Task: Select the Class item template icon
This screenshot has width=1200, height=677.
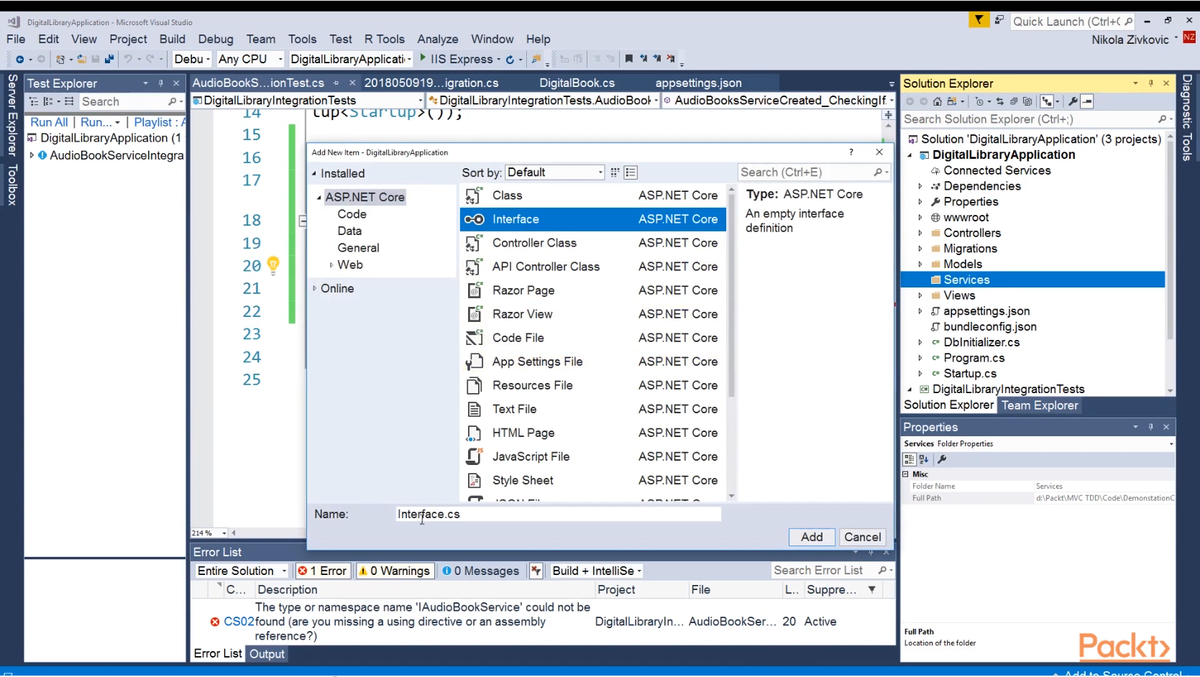Action: (474, 196)
